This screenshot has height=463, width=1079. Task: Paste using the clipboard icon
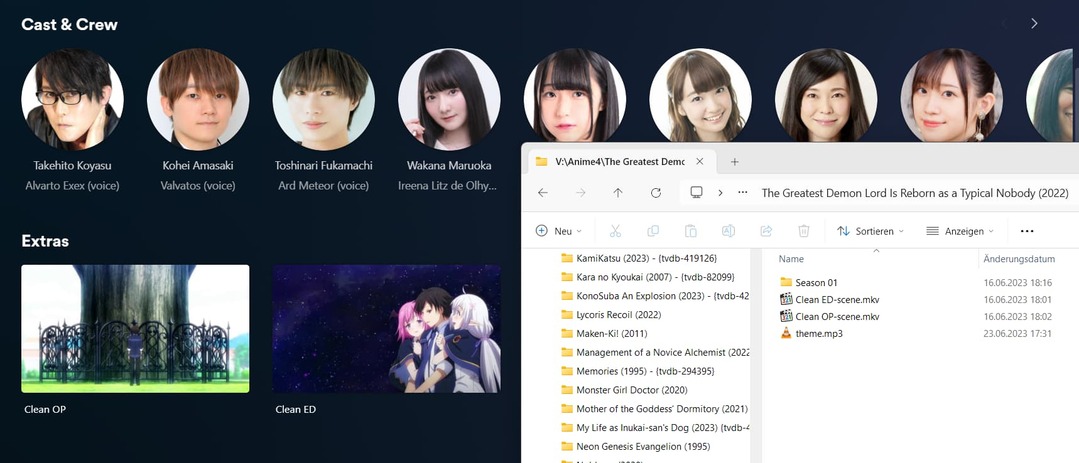691,231
